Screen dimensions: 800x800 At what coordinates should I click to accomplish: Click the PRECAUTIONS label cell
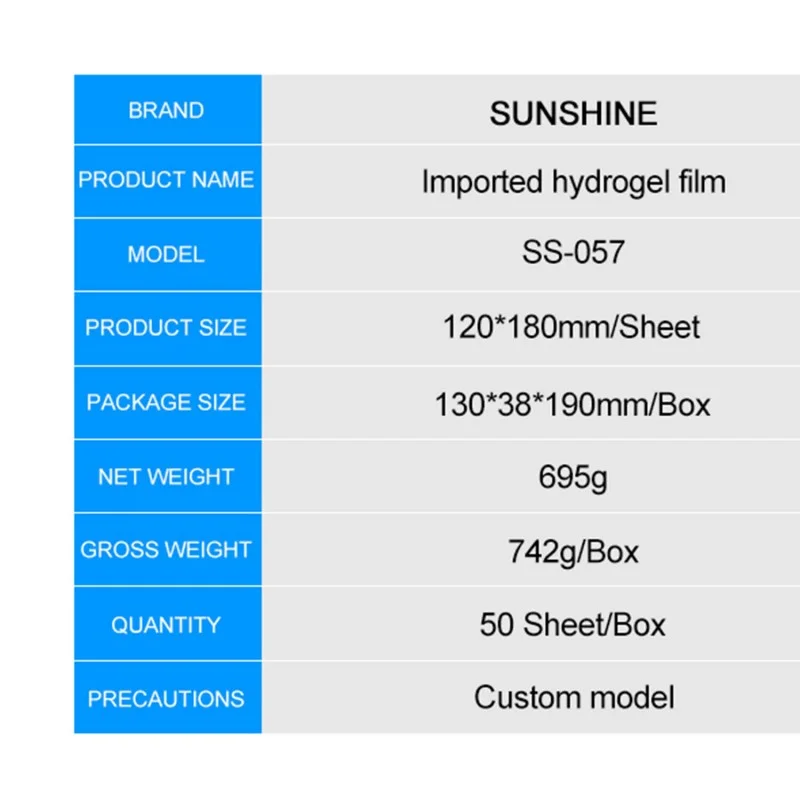point(167,698)
